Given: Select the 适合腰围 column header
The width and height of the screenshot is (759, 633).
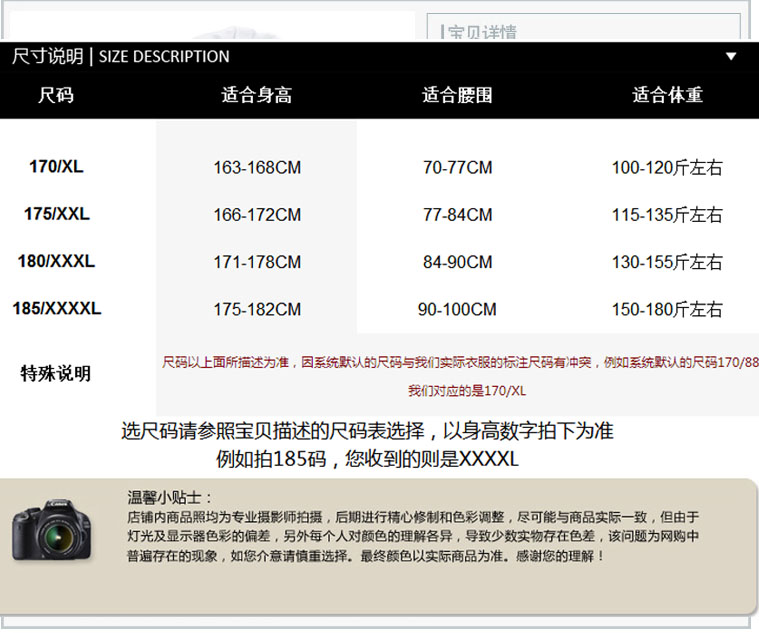Looking at the screenshot, I should [457, 95].
